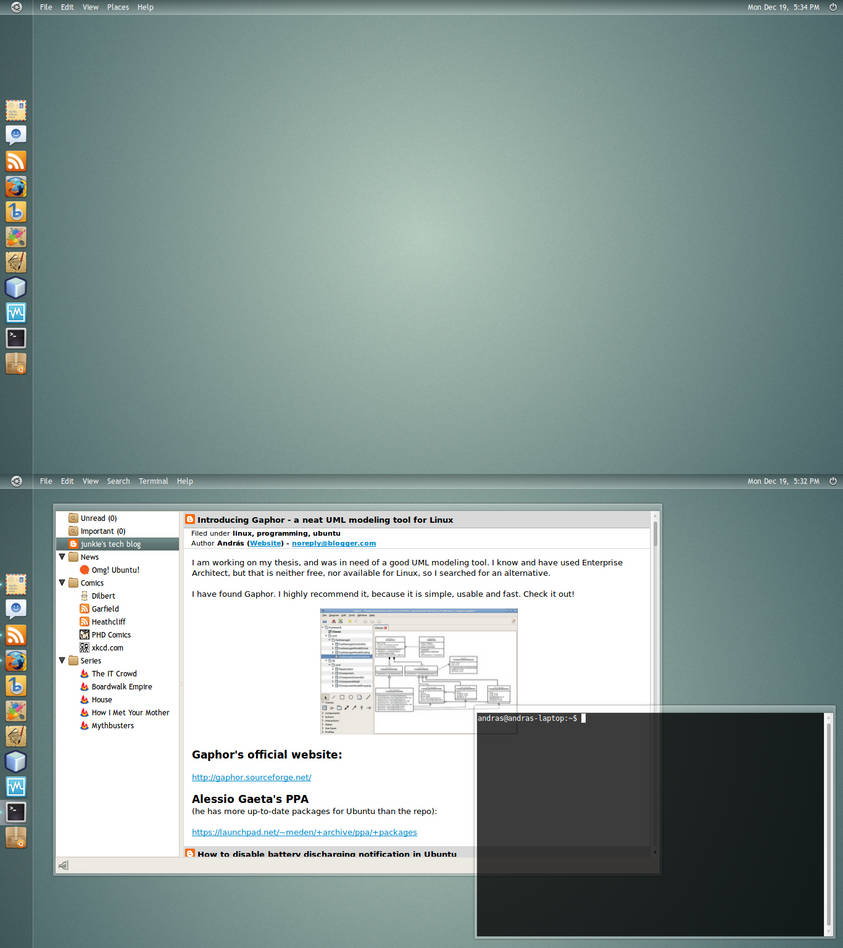Viewport: 843px width, 948px height.
Task: Click the Banshee dock icon beside the feed reader window
Action: (x=16, y=686)
